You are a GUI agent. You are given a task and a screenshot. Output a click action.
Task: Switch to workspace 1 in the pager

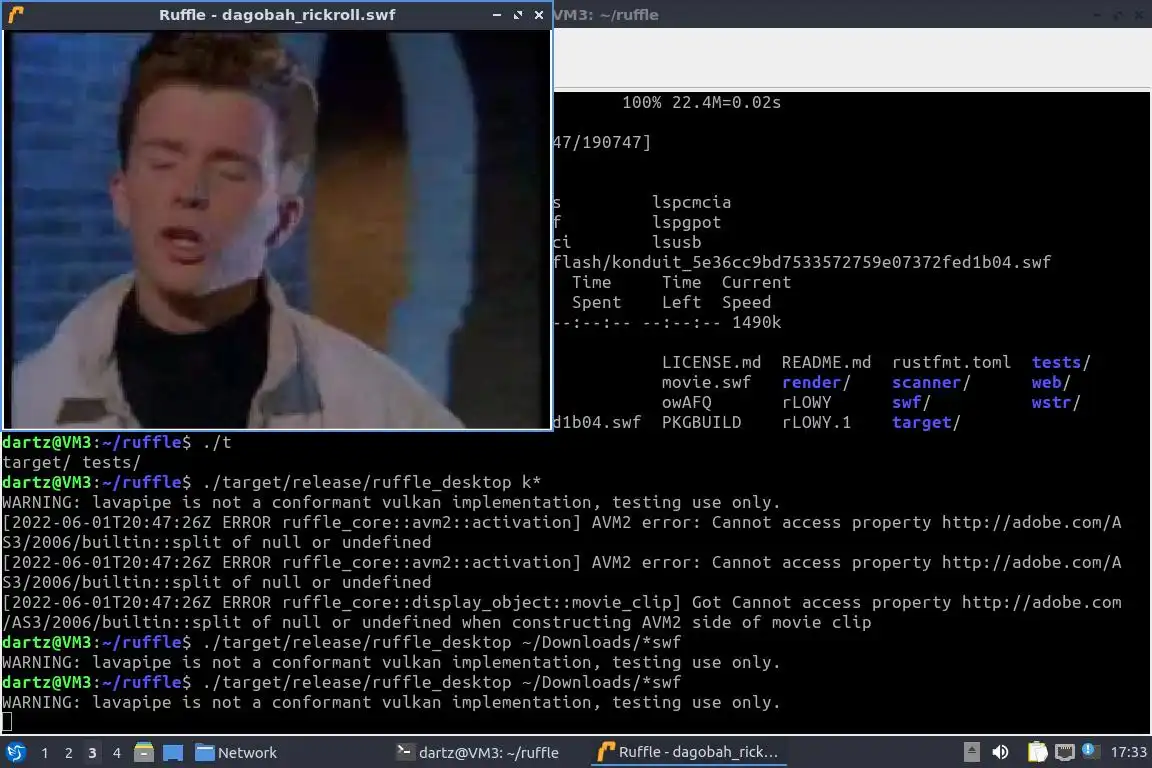click(45, 753)
